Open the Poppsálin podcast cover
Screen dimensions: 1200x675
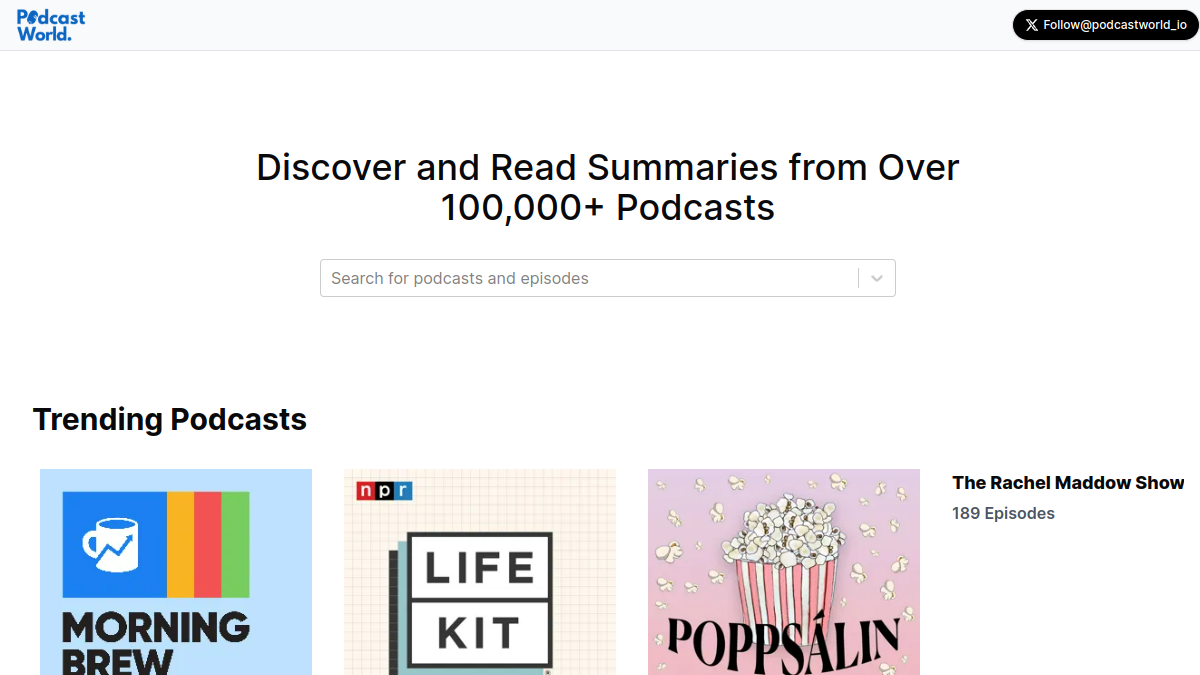pos(784,572)
